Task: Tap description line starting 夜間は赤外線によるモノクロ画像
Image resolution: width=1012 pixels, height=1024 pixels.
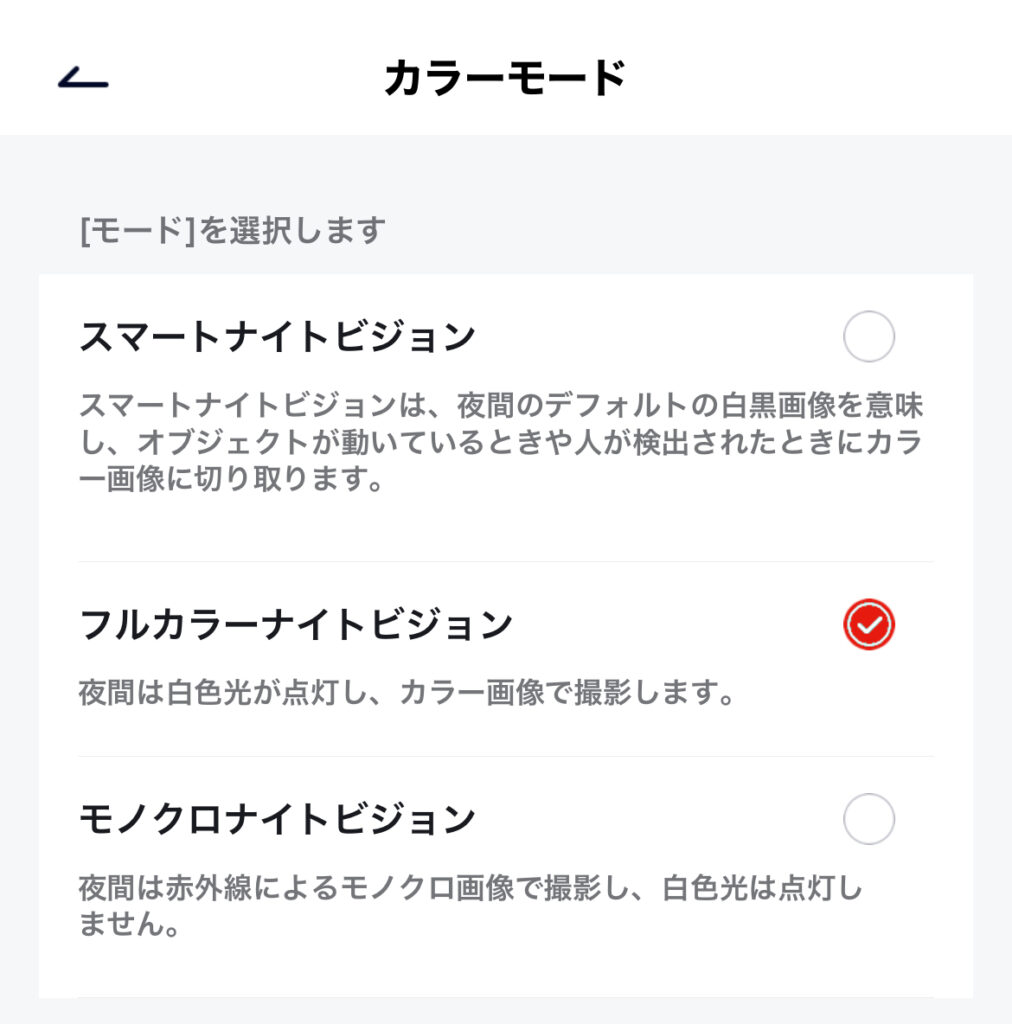Action: tap(471, 888)
